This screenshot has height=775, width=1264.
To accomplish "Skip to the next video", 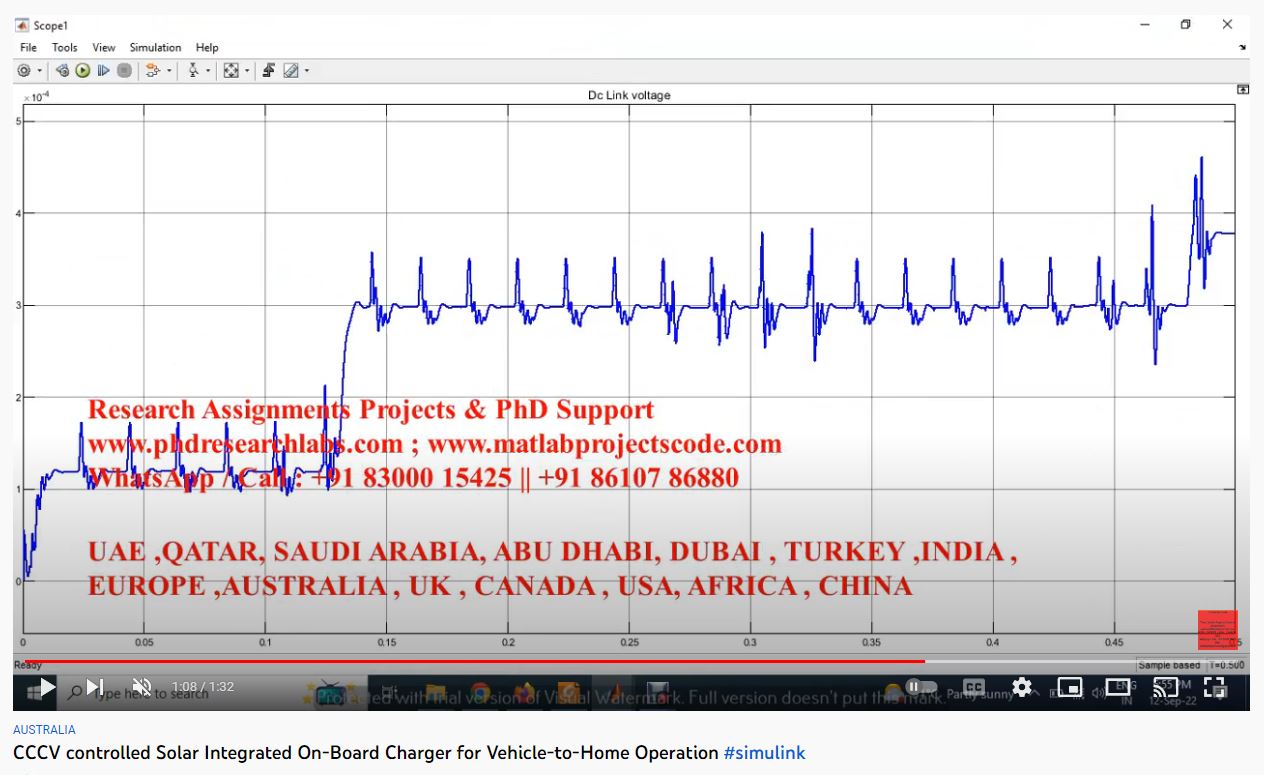I will (x=95, y=687).
